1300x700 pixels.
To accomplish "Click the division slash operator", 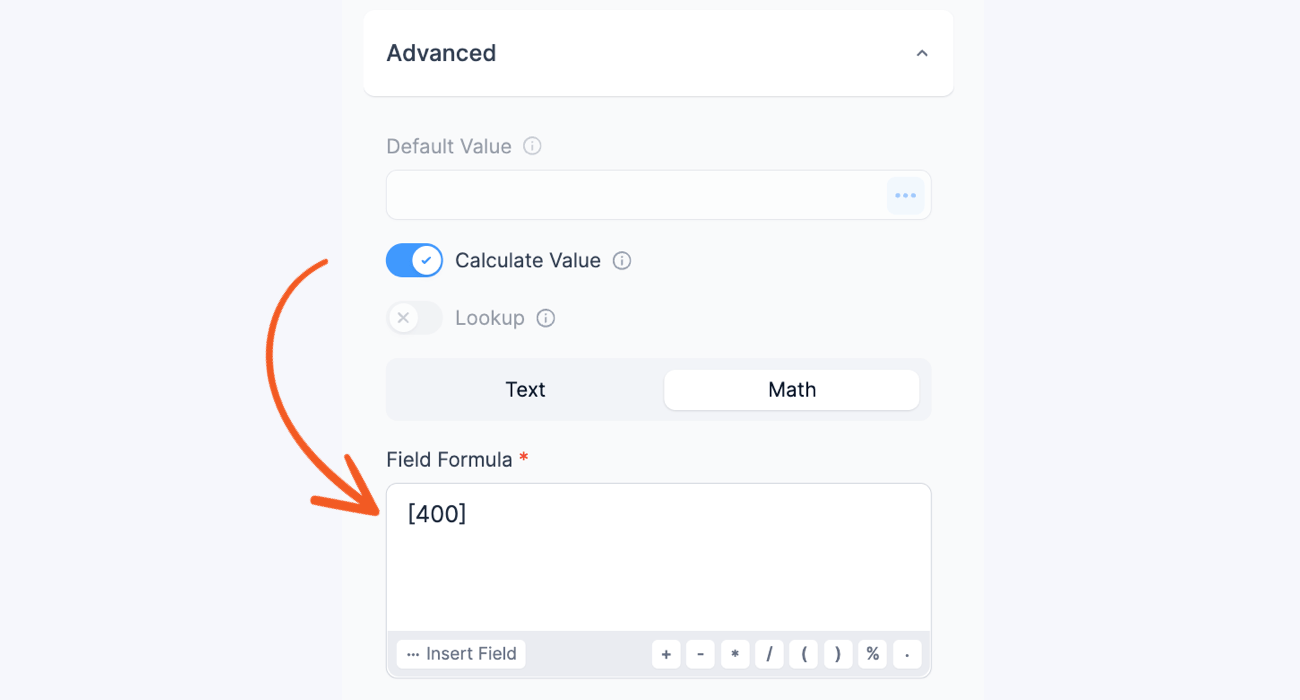I will (x=769, y=653).
